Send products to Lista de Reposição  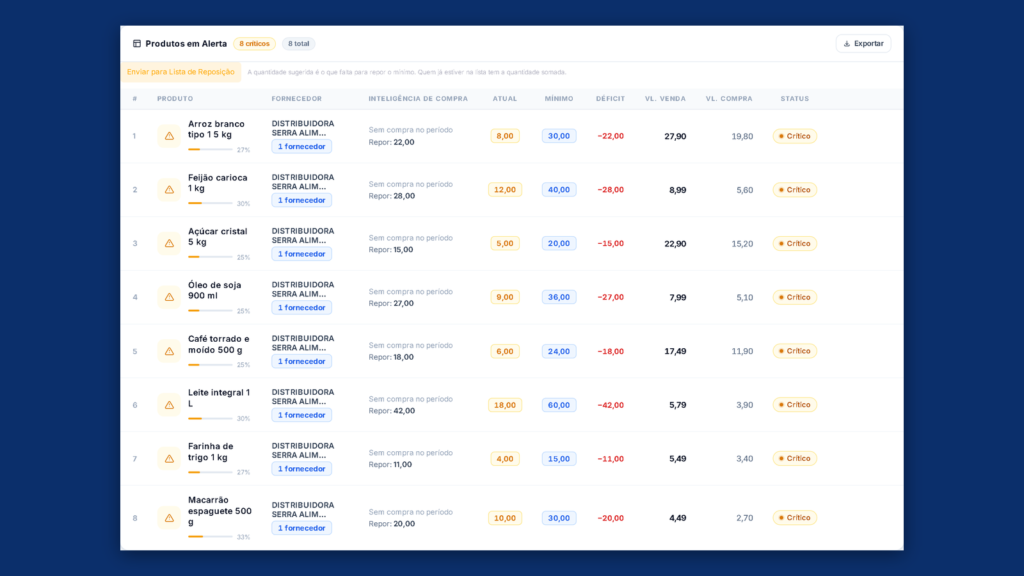click(x=180, y=72)
